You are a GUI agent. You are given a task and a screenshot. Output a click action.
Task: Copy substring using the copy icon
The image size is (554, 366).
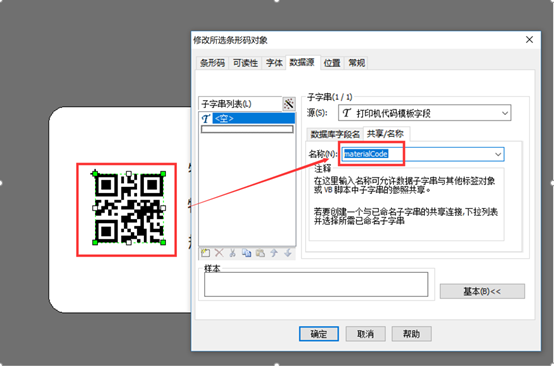coord(246,253)
